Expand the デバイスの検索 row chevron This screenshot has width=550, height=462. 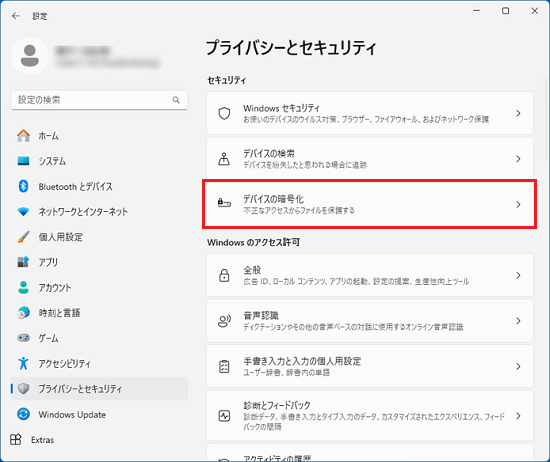518,159
